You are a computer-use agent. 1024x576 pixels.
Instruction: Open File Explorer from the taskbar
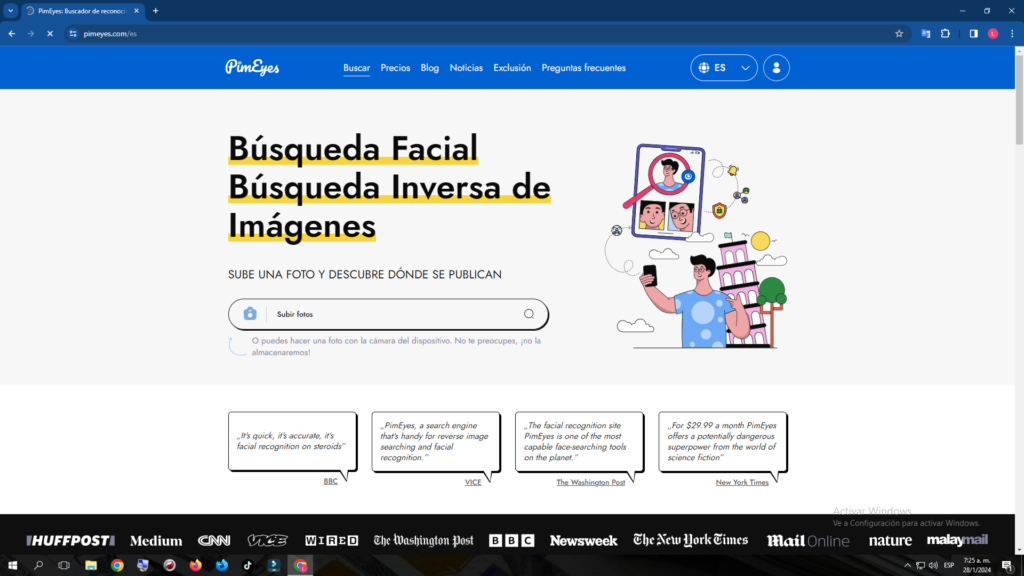pyautogui.click(x=91, y=566)
